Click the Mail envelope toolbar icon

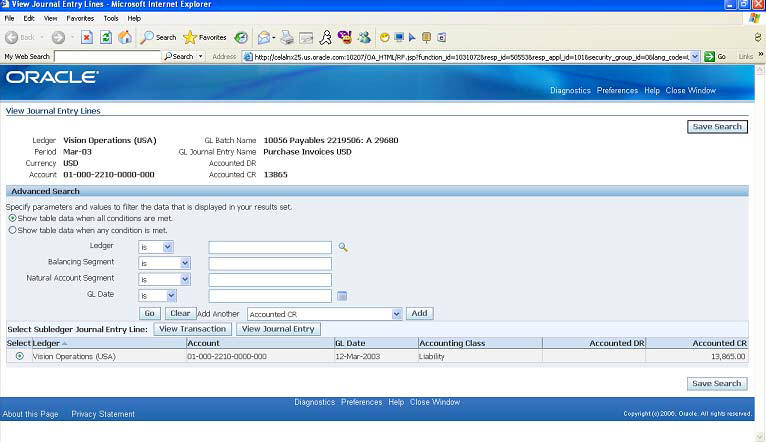[265, 37]
